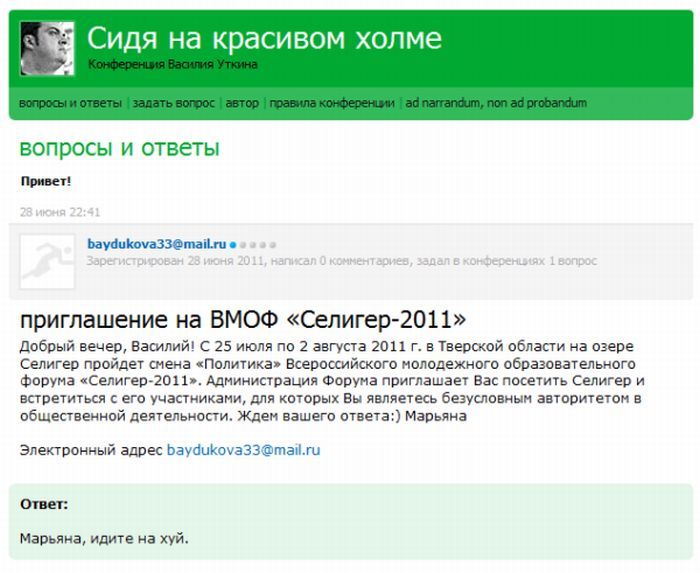Open the question title "приглашение на ВМОФ «Селигер-2011»"
Viewport: 700px width, 573px height.
tap(243, 319)
